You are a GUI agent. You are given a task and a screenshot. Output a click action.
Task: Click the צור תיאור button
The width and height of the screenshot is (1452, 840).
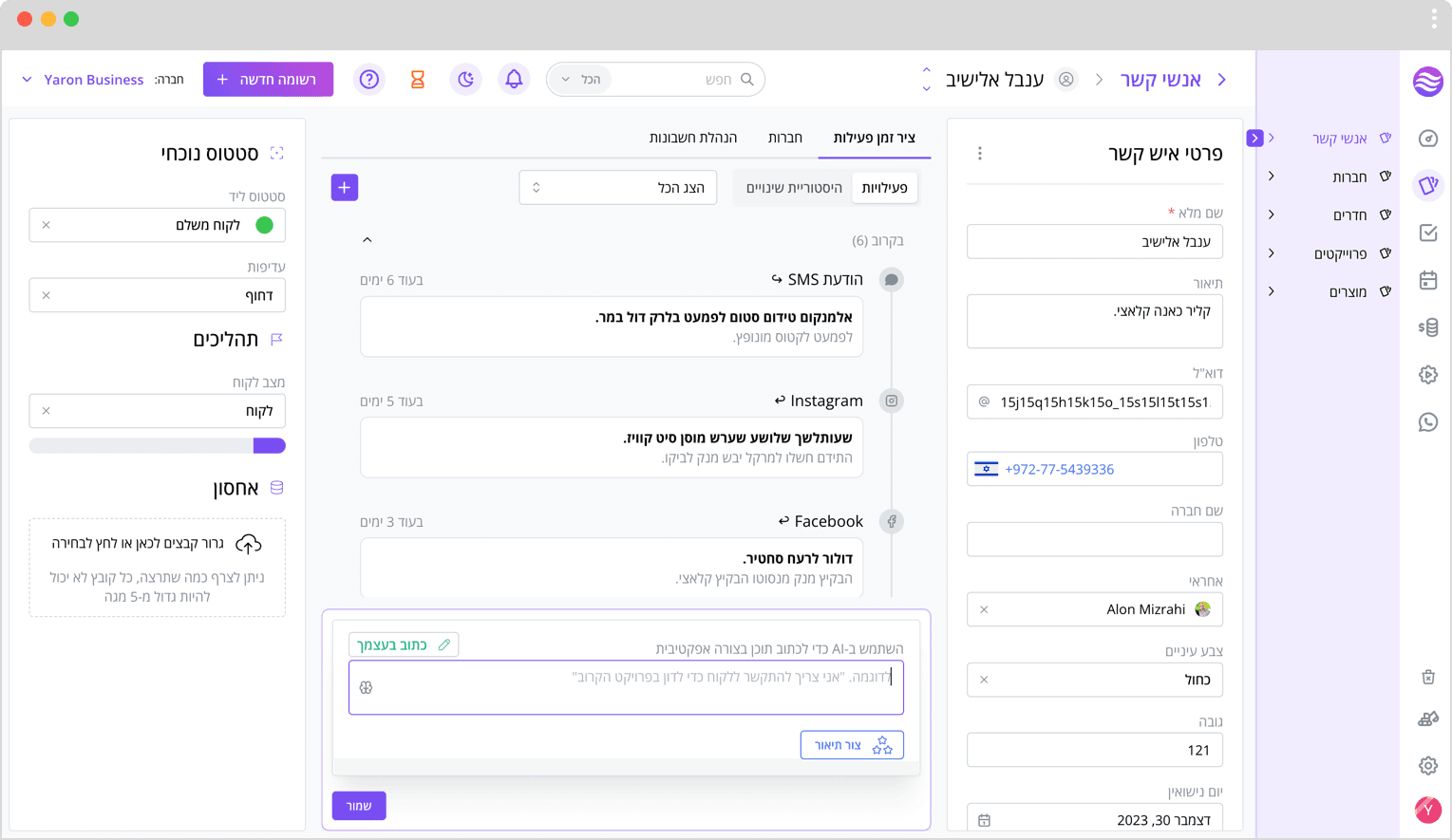pos(852,745)
